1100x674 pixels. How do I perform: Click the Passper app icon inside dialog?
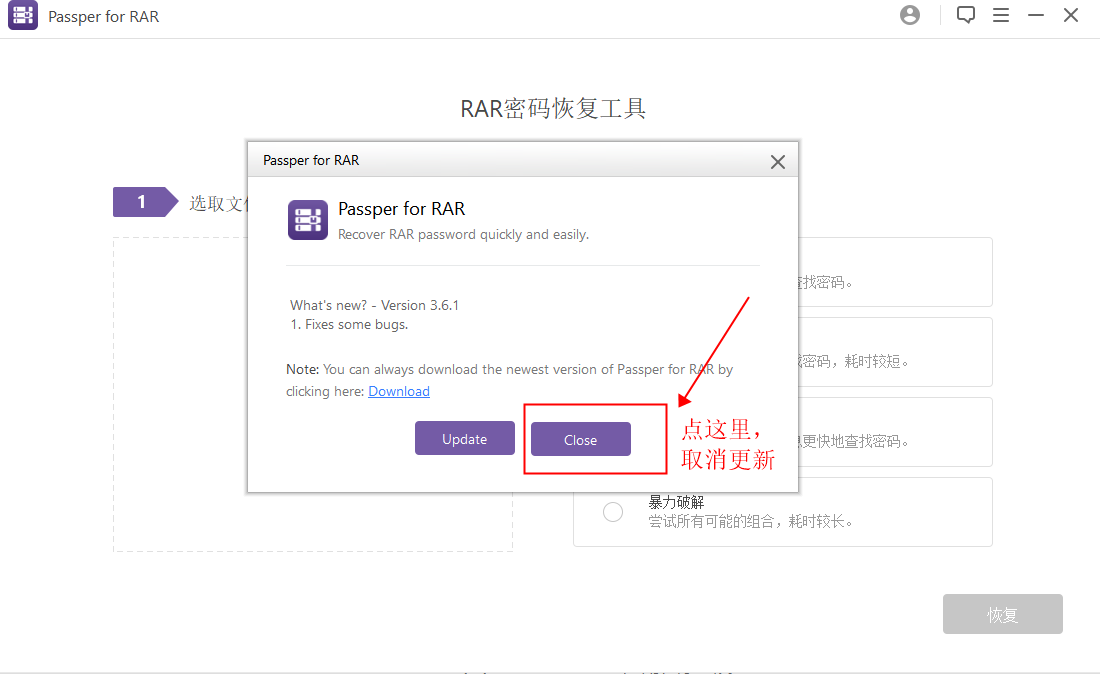click(x=308, y=220)
